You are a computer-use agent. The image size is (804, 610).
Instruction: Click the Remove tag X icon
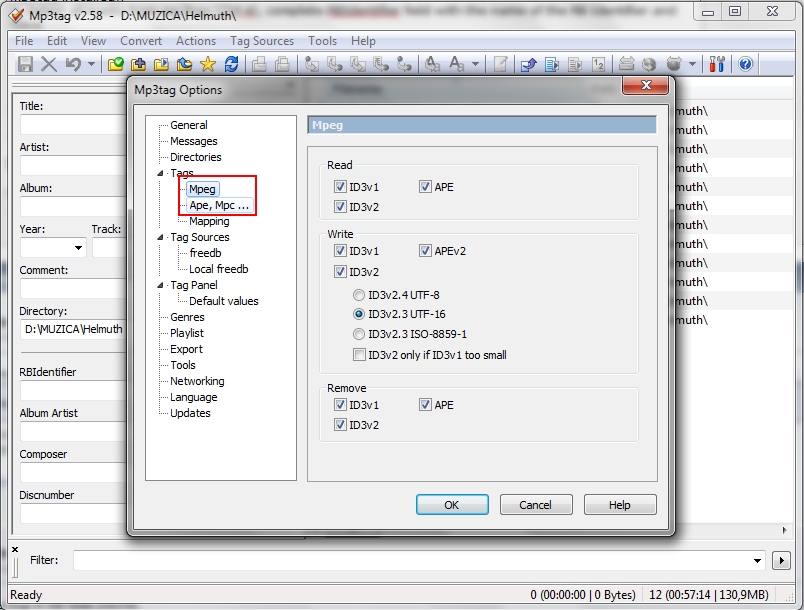click(49, 64)
